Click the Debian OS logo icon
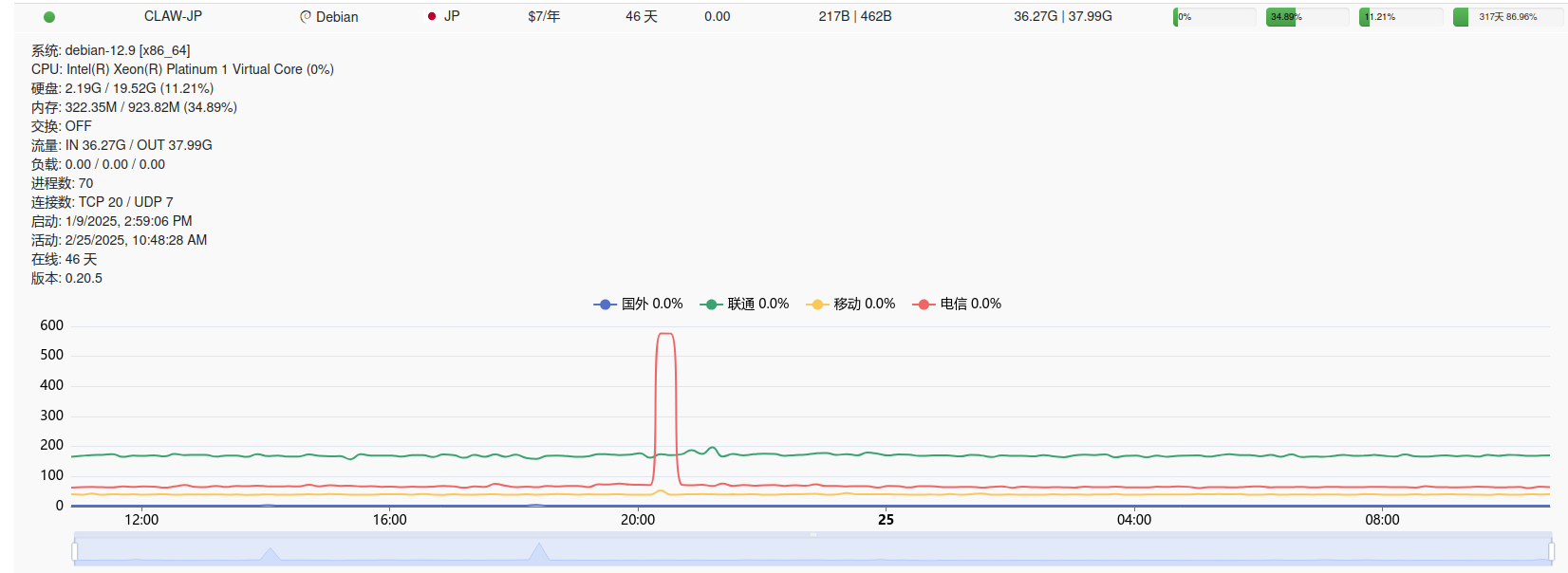 [306, 17]
